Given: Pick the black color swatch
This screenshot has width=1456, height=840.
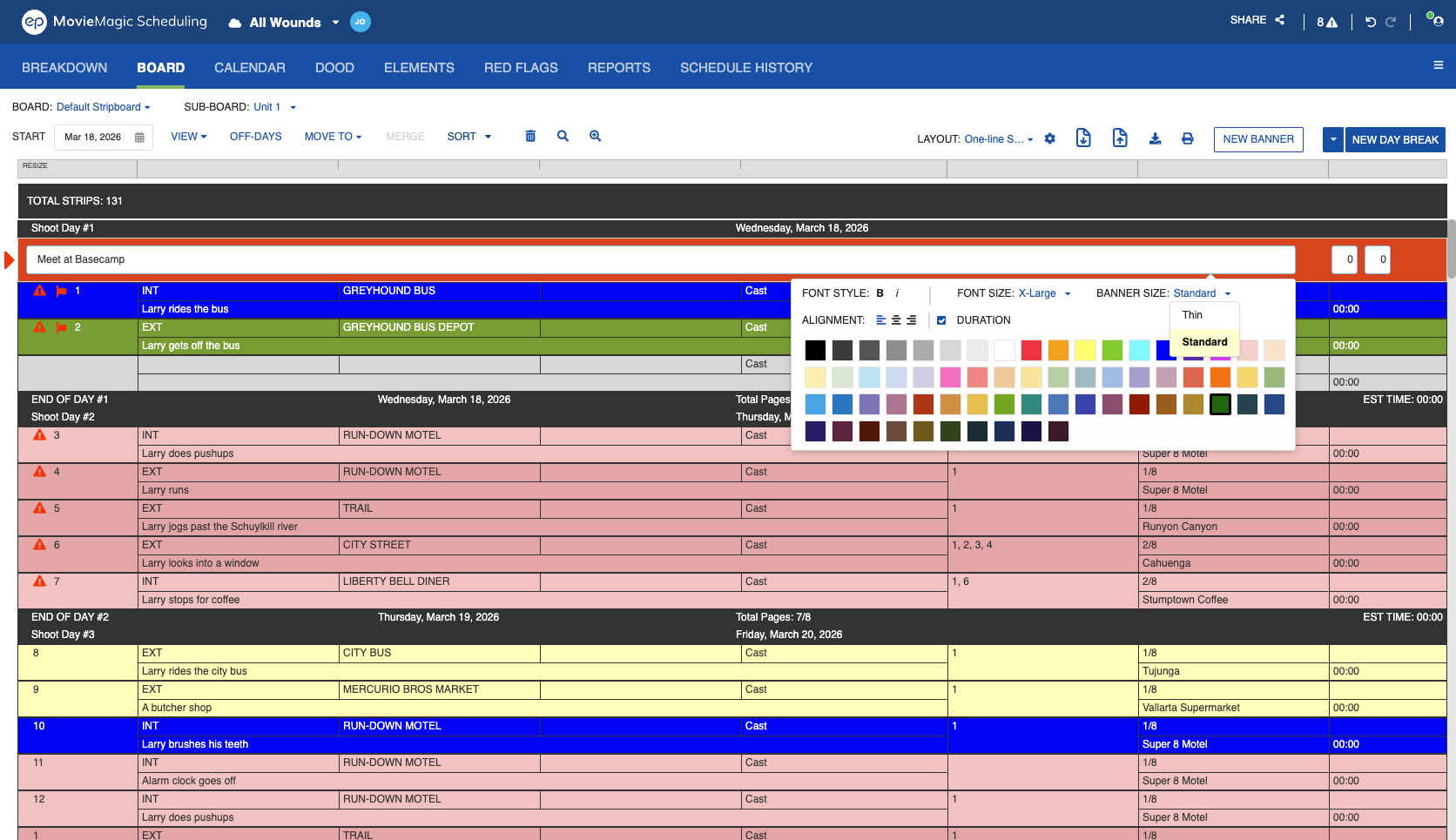Looking at the screenshot, I should [815, 350].
